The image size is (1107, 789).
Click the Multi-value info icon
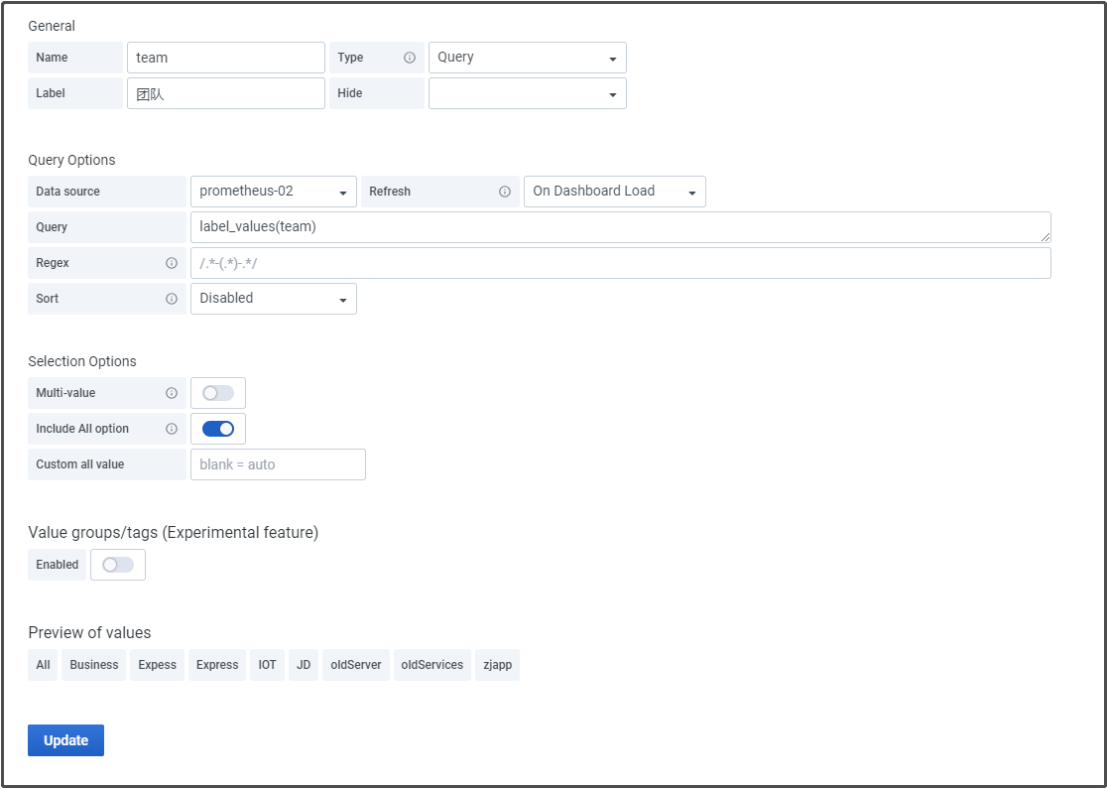click(x=171, y=394)
